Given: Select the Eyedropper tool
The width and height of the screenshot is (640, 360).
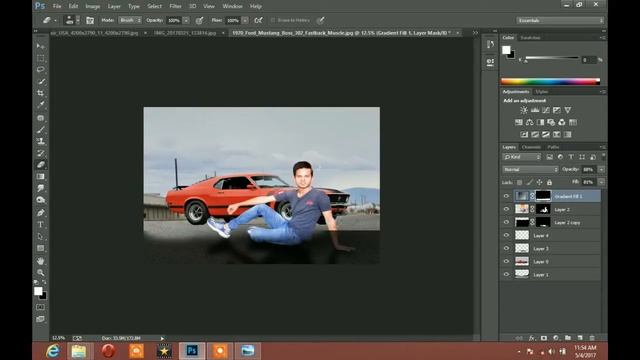Looking at the screenshot, I should (40, 105).
